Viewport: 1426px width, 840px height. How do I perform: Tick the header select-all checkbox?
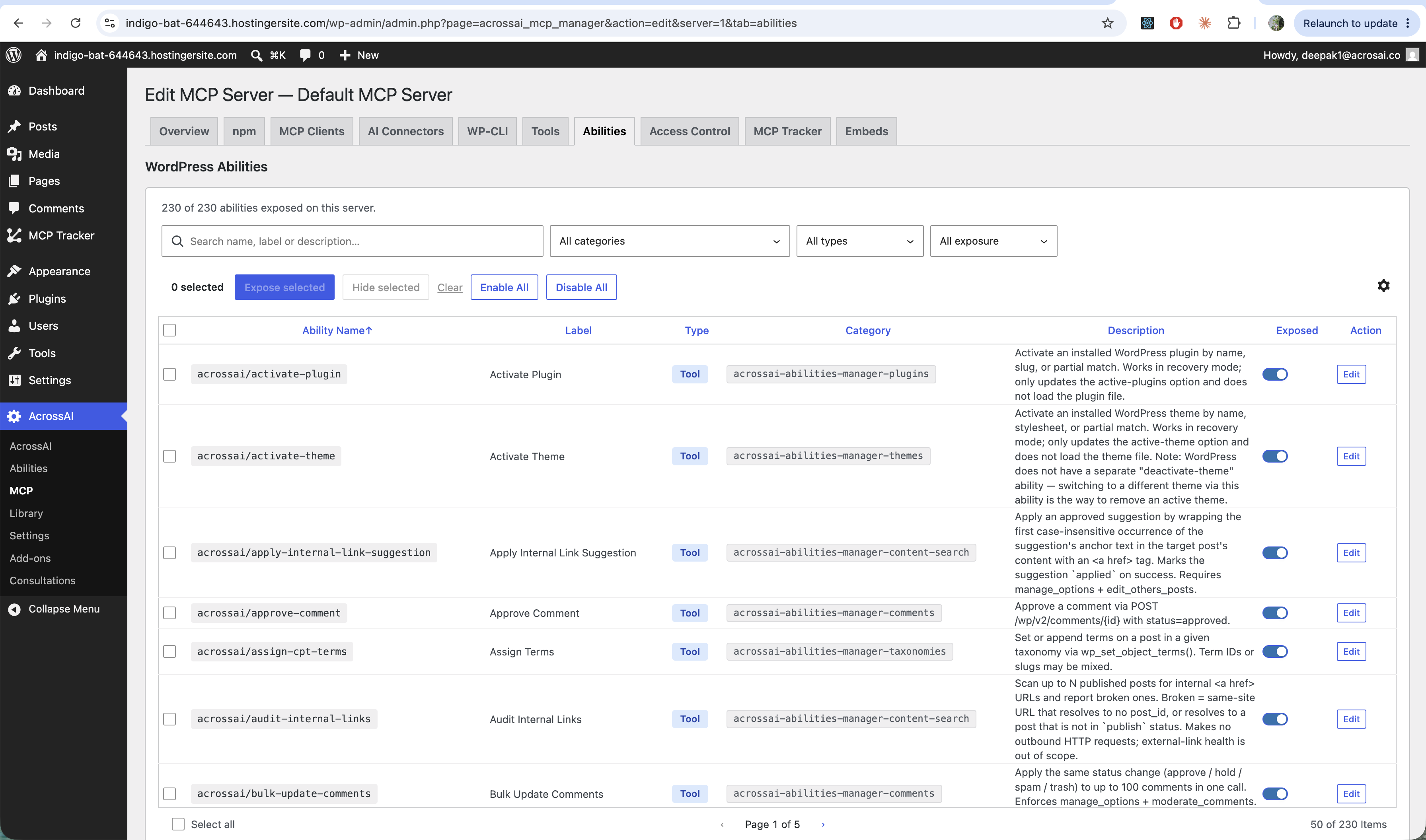(x=169, y=330)
